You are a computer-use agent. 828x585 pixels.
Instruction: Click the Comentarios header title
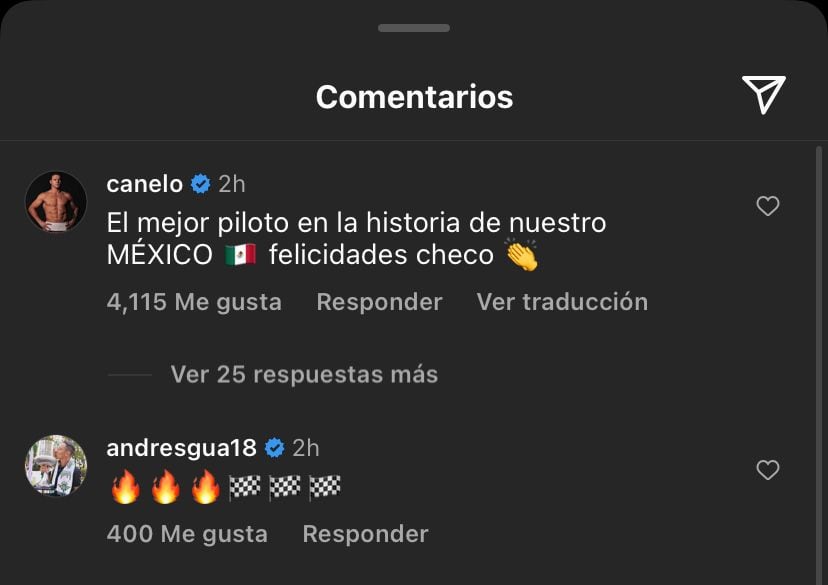tap(414, 97)
